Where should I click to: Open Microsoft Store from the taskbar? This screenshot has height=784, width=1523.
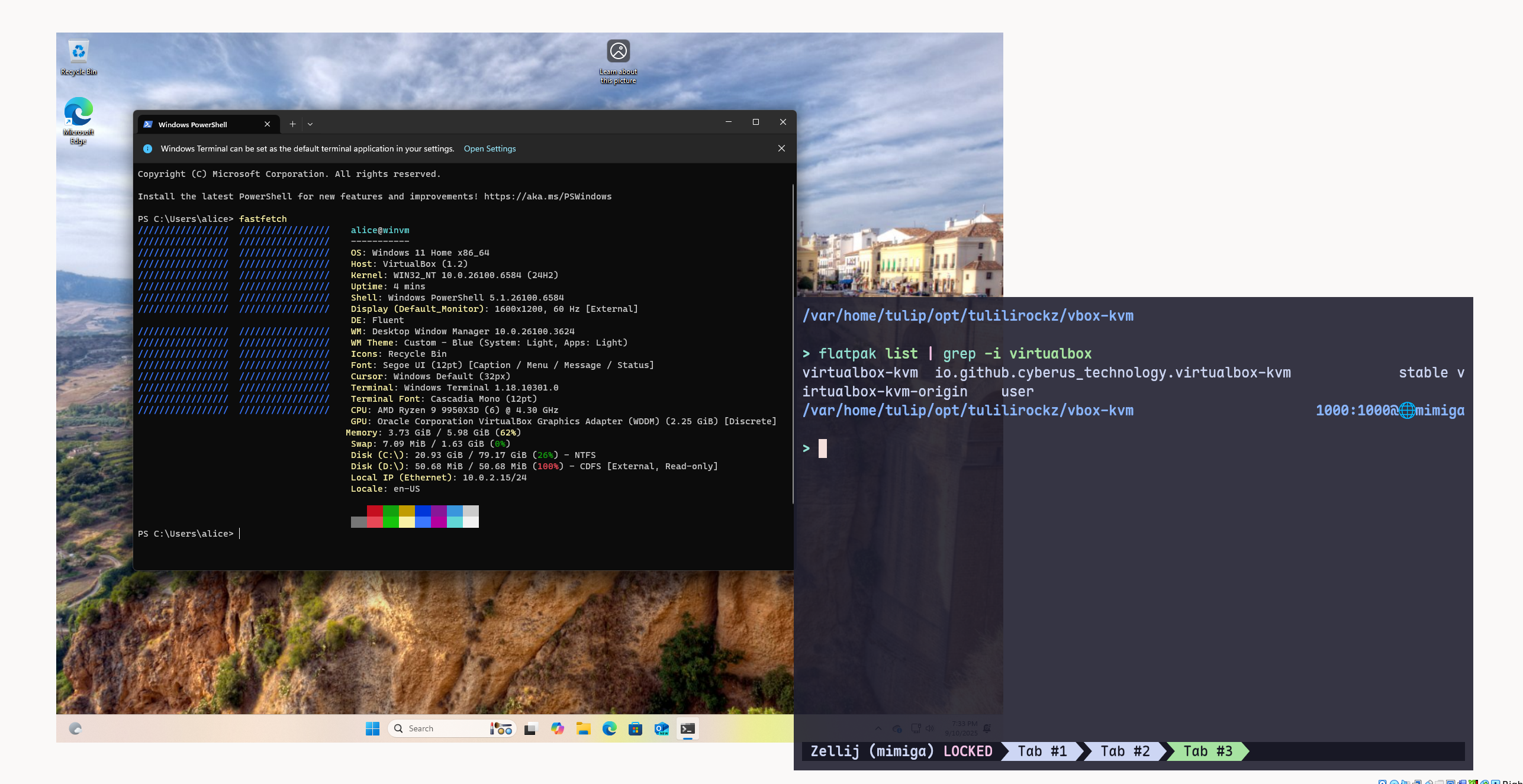click(635, 728)
